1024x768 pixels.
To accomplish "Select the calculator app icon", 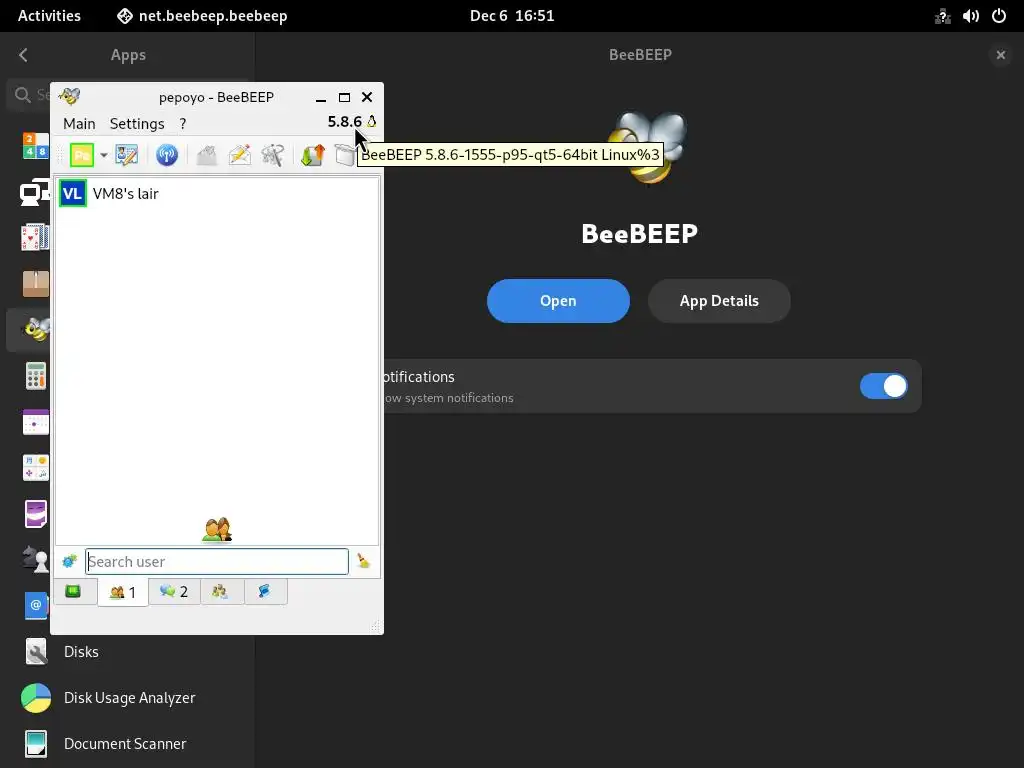I will click(35, 376).
